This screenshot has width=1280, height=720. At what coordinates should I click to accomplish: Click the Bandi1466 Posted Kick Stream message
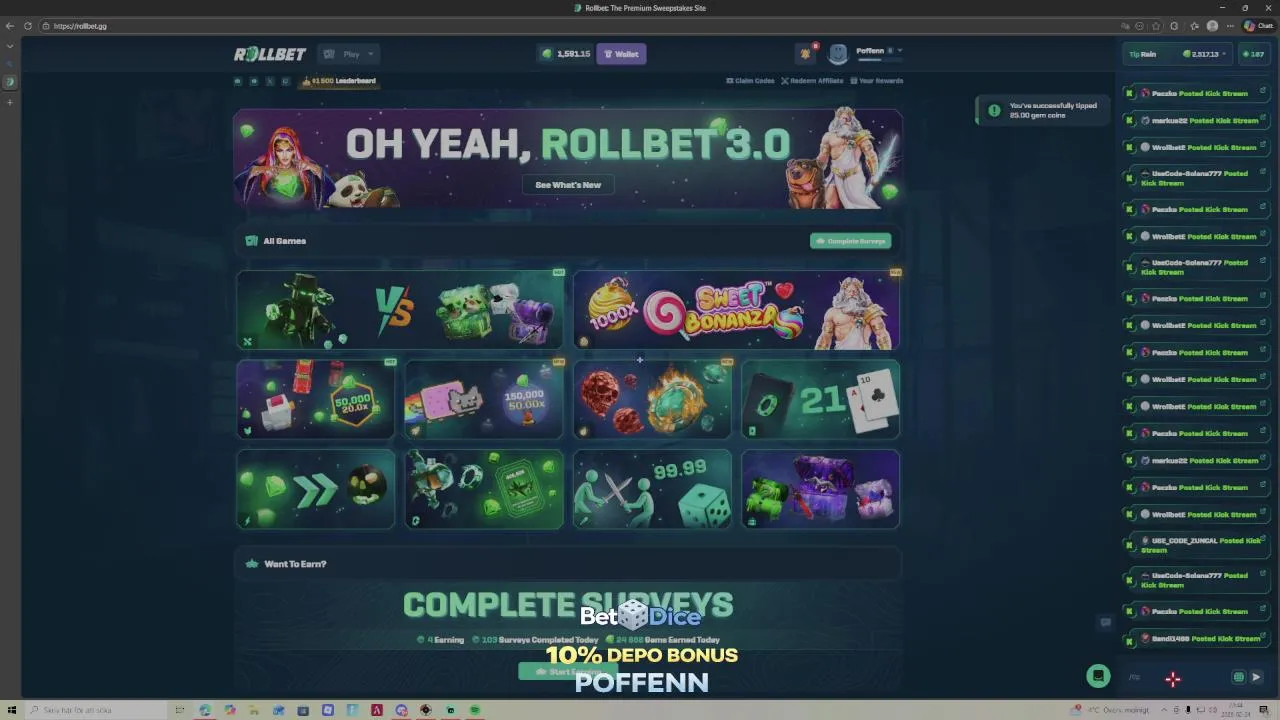click(x=1198, y=639)
